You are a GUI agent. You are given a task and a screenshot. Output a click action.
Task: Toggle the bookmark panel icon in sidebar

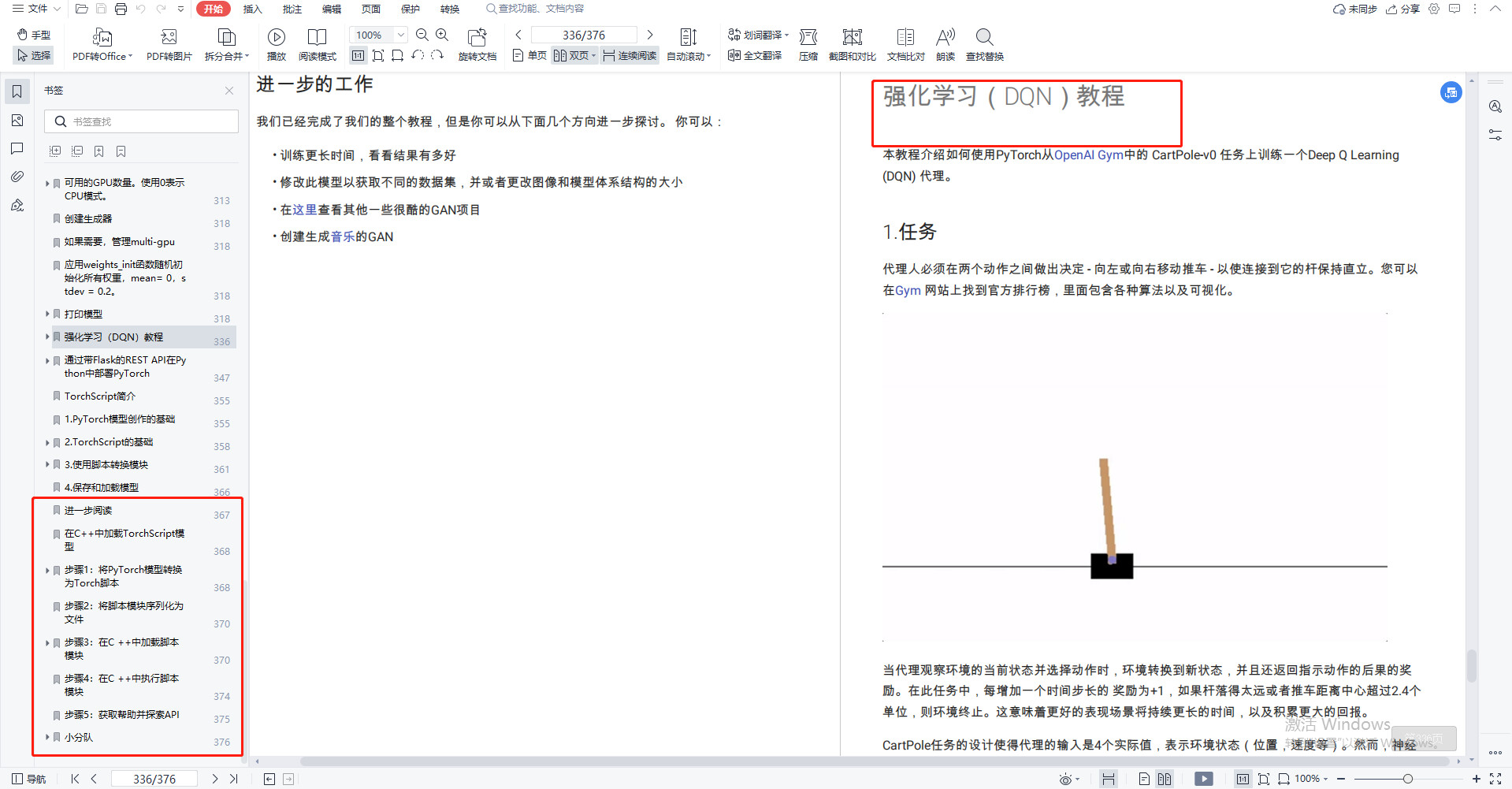click(17, 92)
